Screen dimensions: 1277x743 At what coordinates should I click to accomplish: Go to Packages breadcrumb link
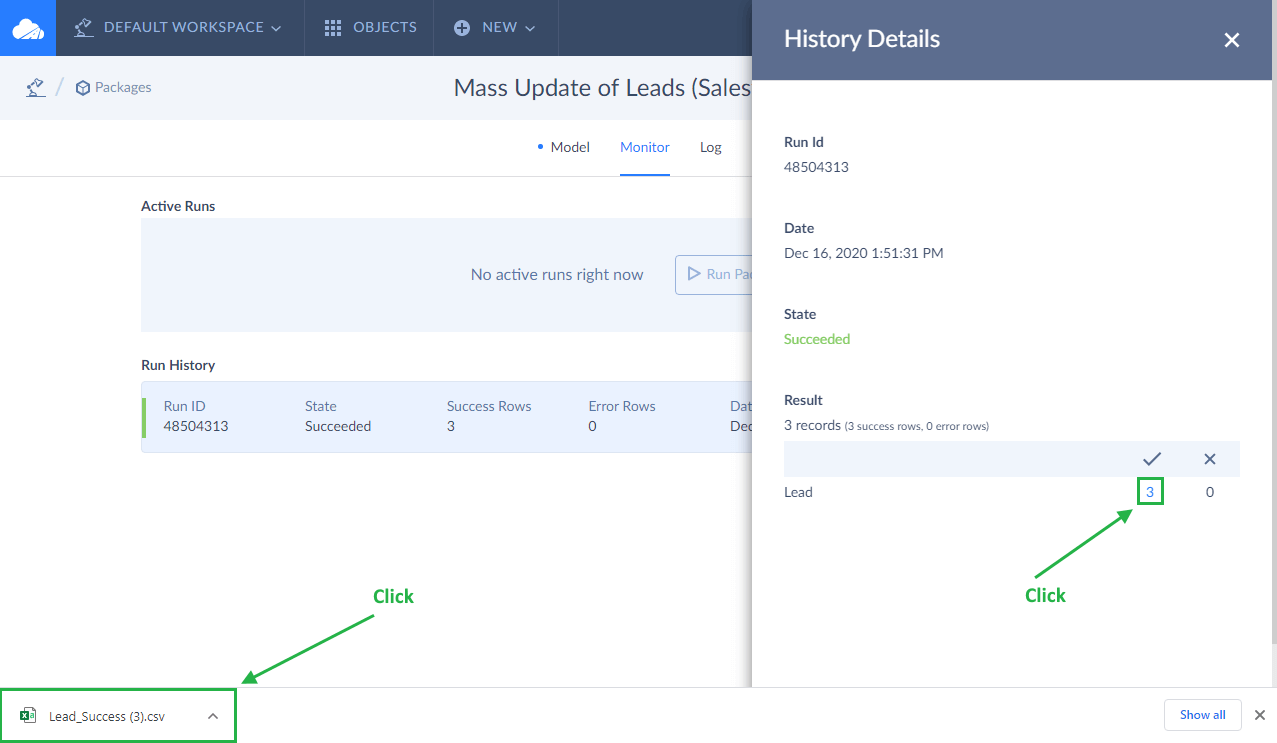pos(113,88)
